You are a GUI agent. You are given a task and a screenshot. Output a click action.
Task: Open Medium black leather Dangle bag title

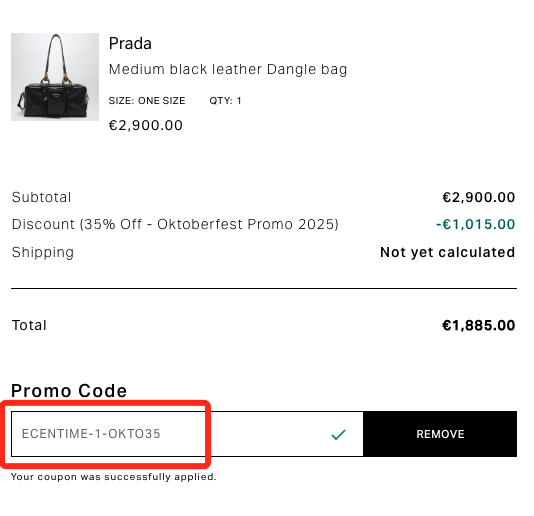pos(228,69)
